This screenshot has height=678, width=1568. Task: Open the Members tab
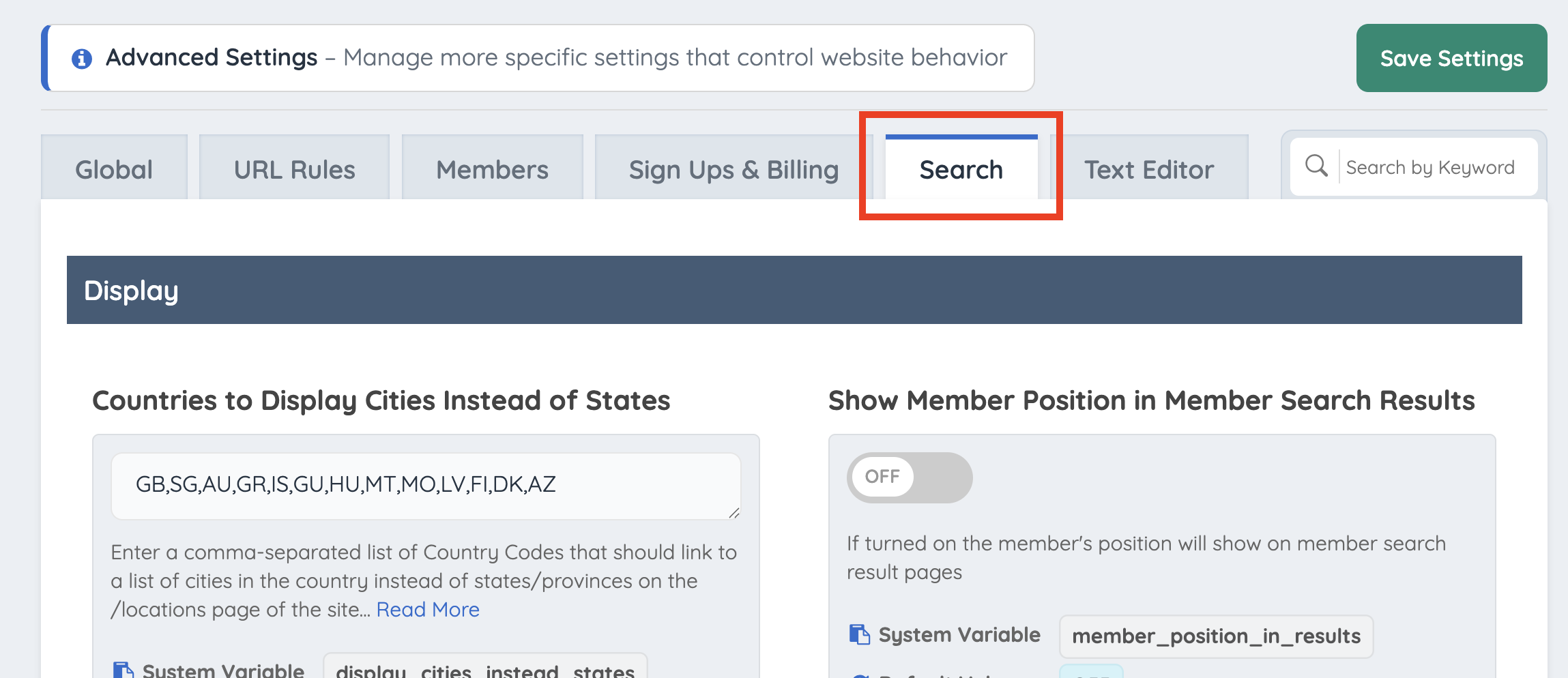(492, 168)
